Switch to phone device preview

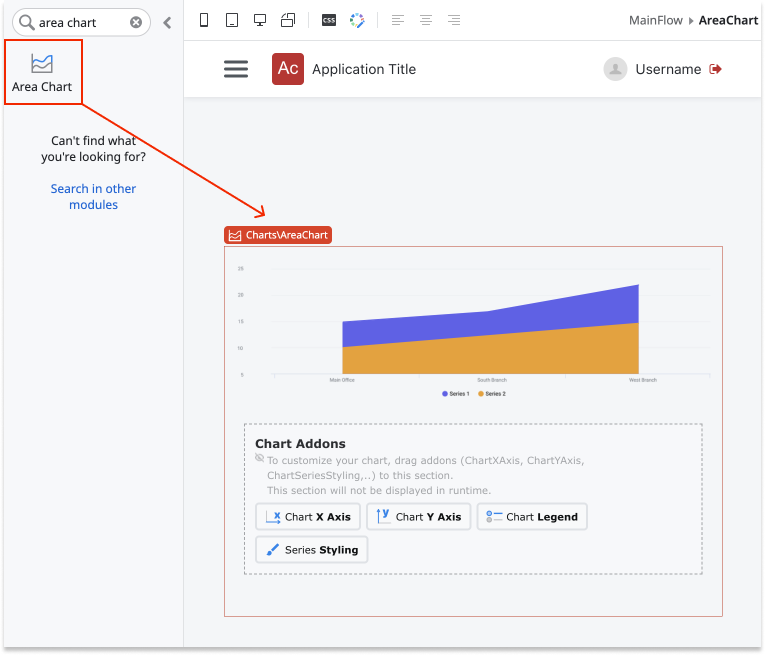204,20
